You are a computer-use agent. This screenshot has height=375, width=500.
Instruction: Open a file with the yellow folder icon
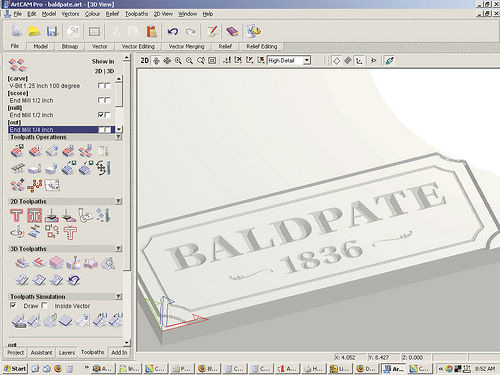pos(34,32)
